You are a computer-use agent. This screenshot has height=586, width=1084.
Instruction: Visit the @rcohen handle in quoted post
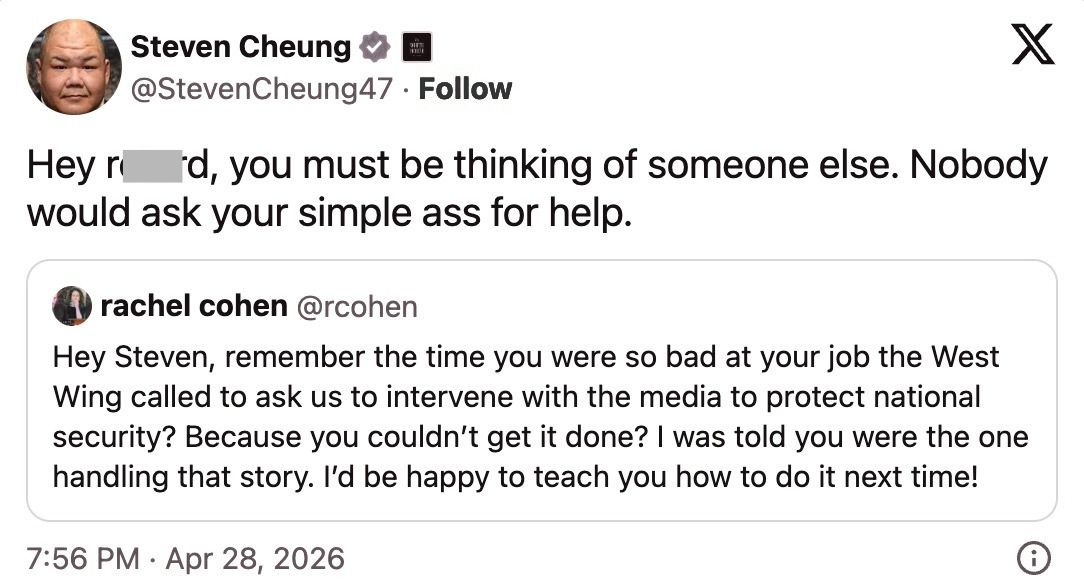click(357, 307)
